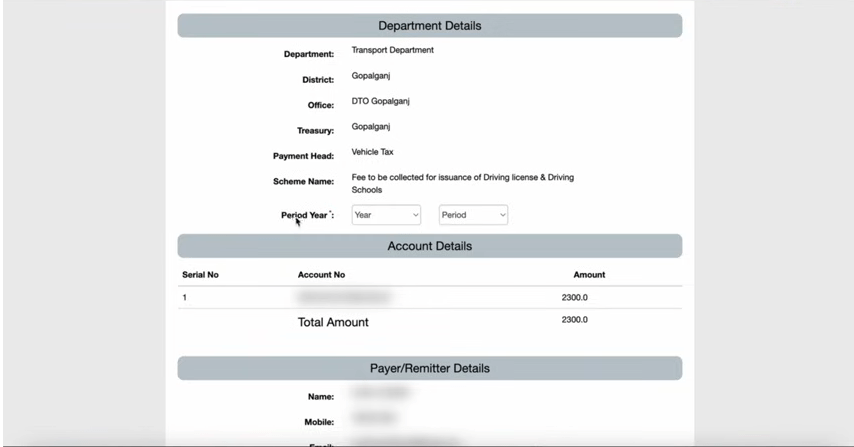Click the Transport Department value text
The height and width of the screenshot is (447, 854).
point(392,50)
